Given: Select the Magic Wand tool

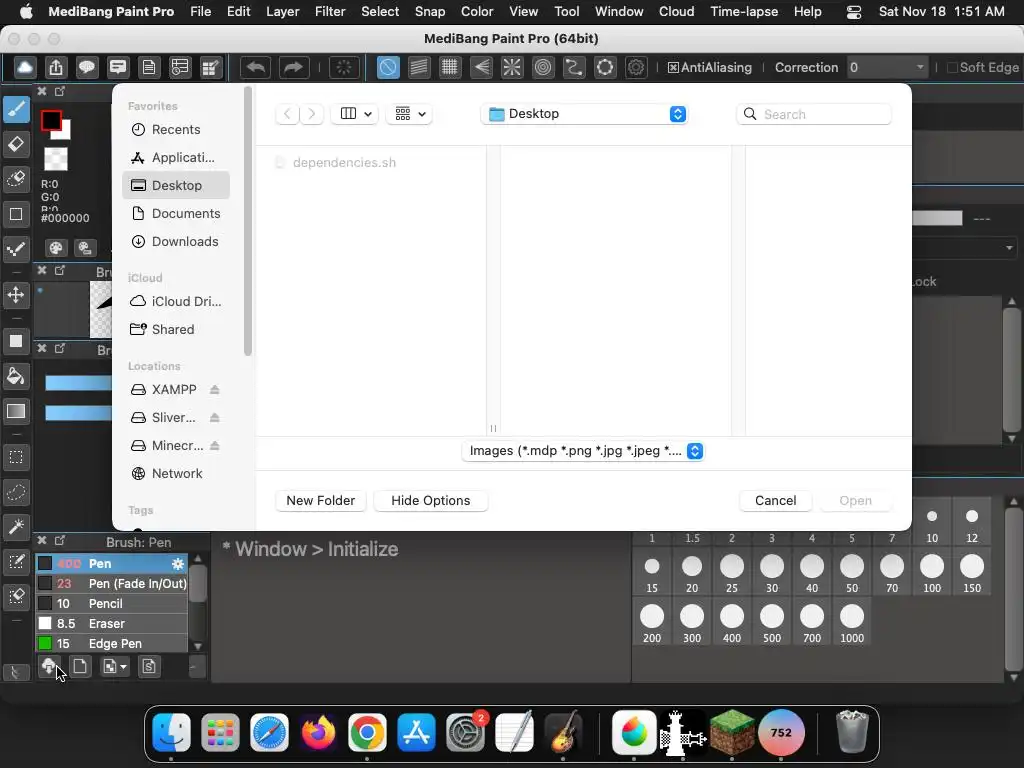Looking at the screenshot, I should pos(16,526).
